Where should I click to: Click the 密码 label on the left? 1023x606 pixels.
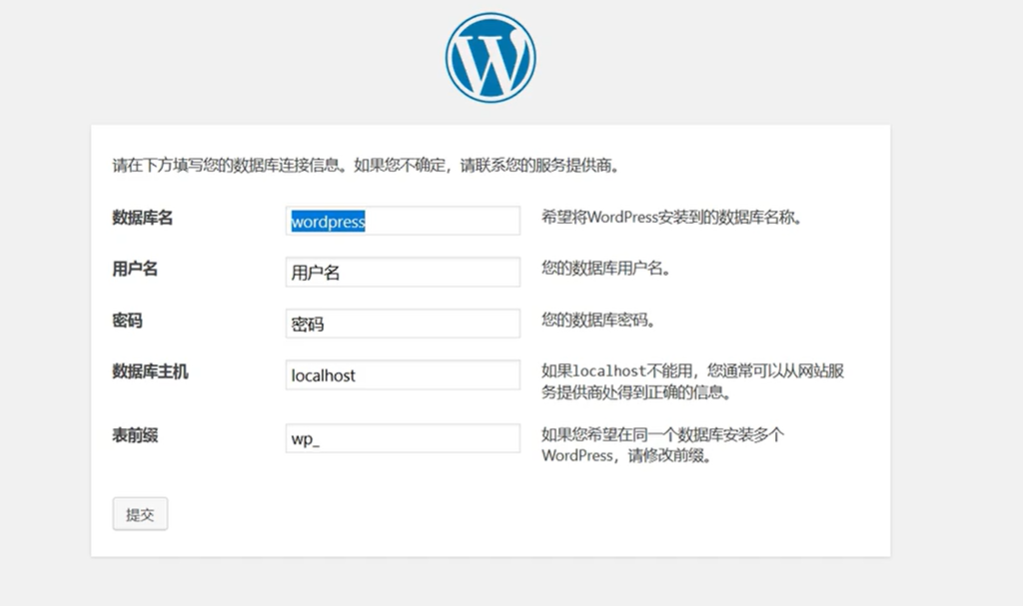pyautogui.click(x=127, y=320)
